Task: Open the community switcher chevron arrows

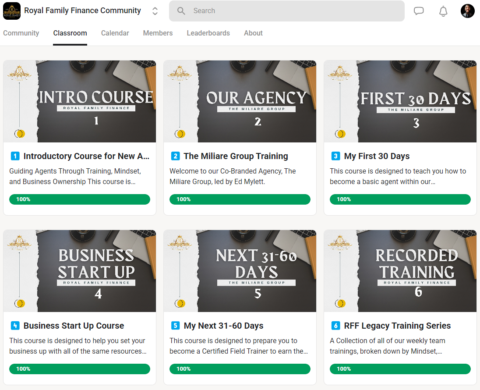Action: coord(155,11)
